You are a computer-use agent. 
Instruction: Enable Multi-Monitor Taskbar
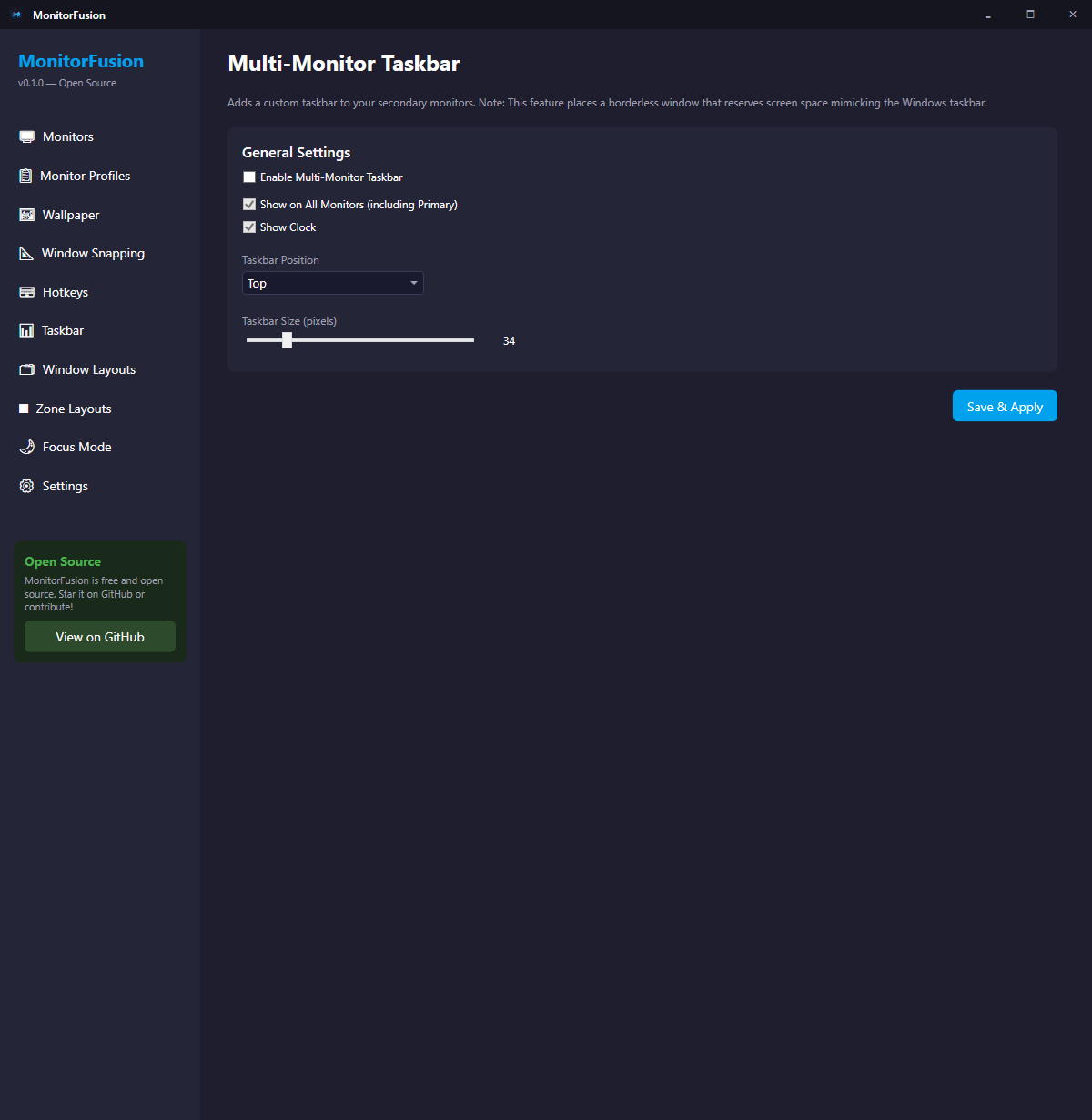tap(249, 177)
